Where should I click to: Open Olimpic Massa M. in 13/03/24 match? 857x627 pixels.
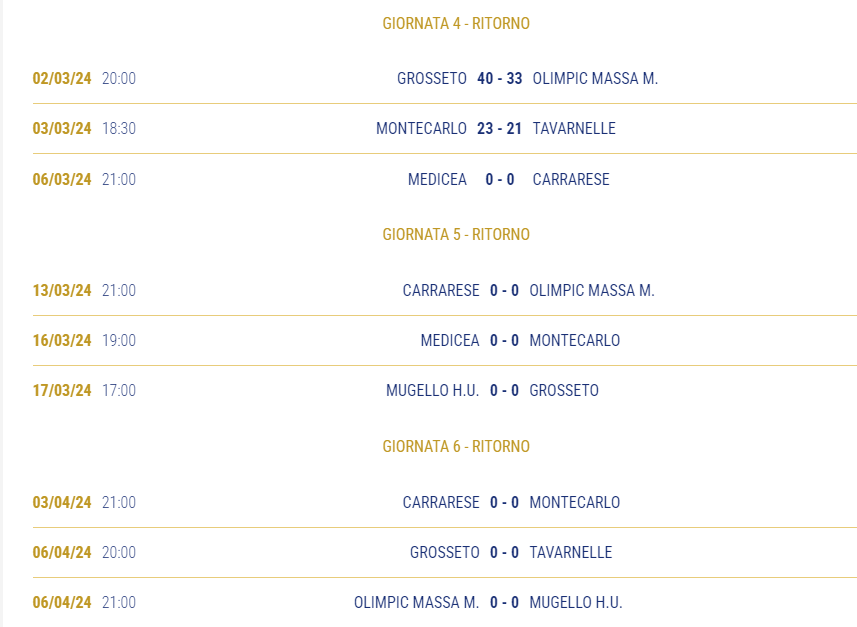(x=592, y=290)
